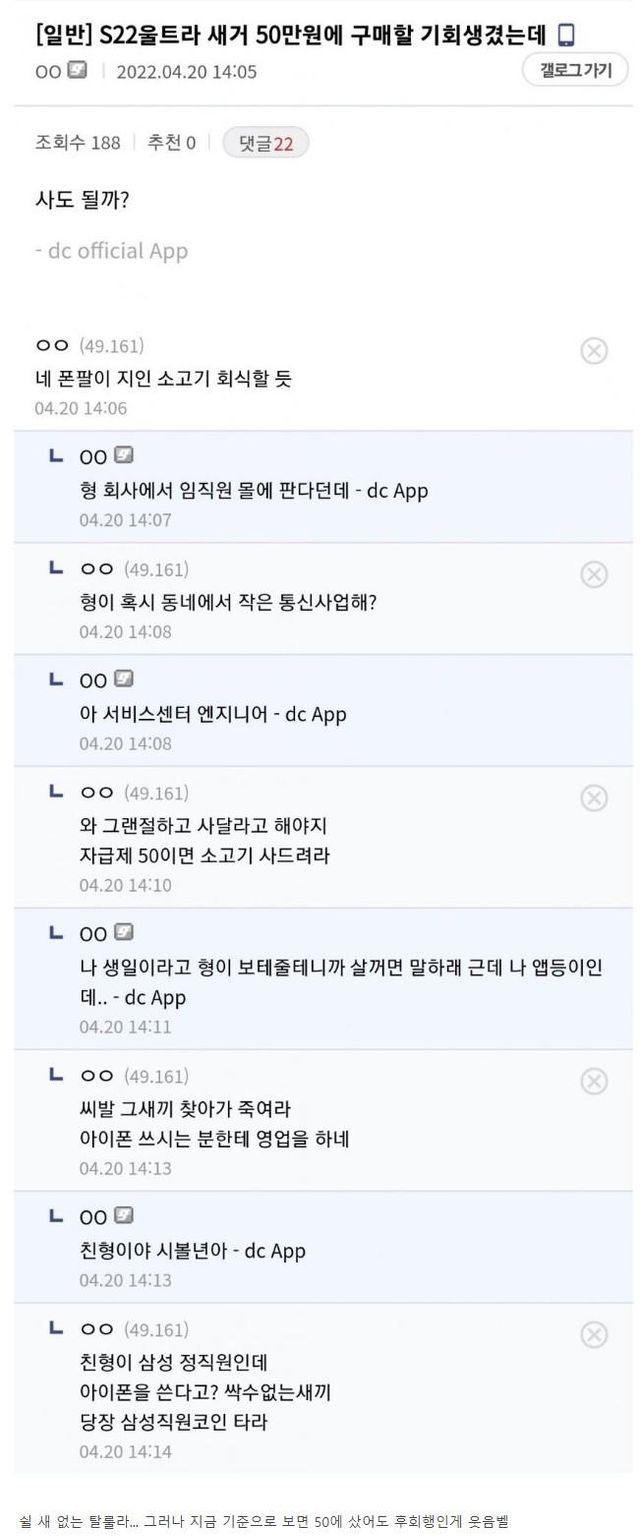
Task: Delete the 14:06 comment about 소고기 회식
Action: (593, 351)
